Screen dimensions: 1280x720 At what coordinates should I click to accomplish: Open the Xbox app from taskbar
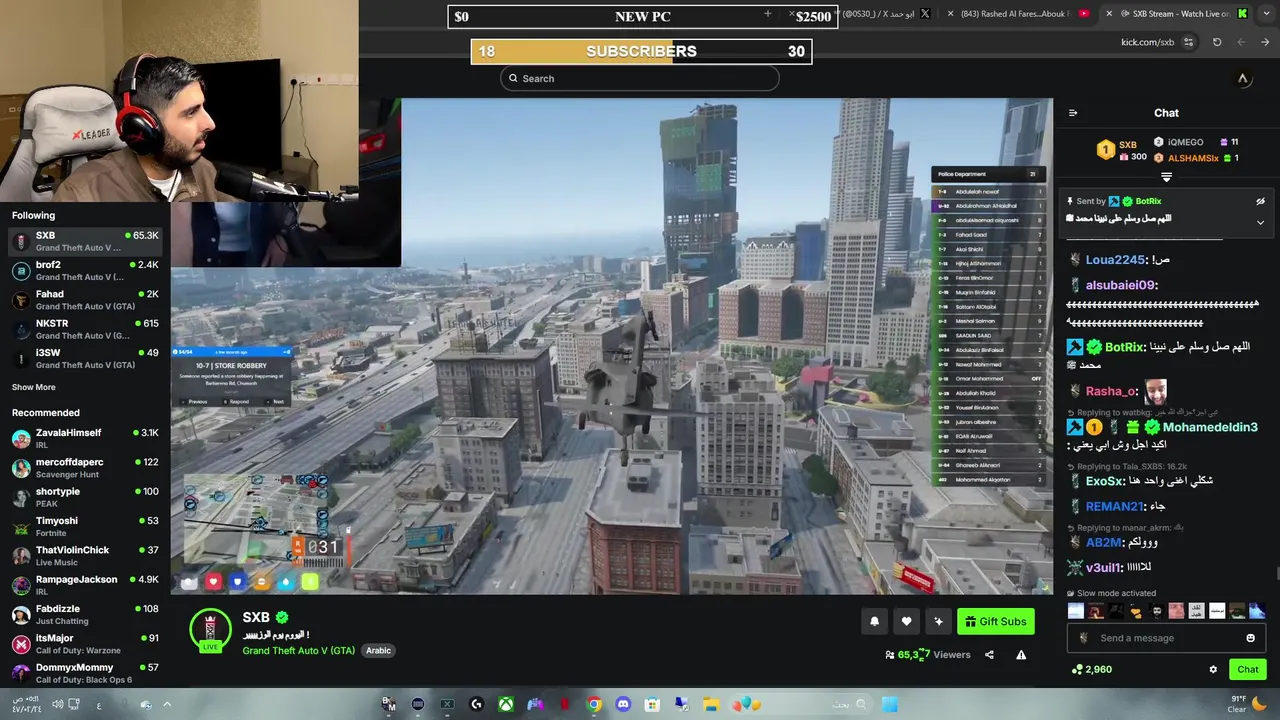(x=506, y=704)
